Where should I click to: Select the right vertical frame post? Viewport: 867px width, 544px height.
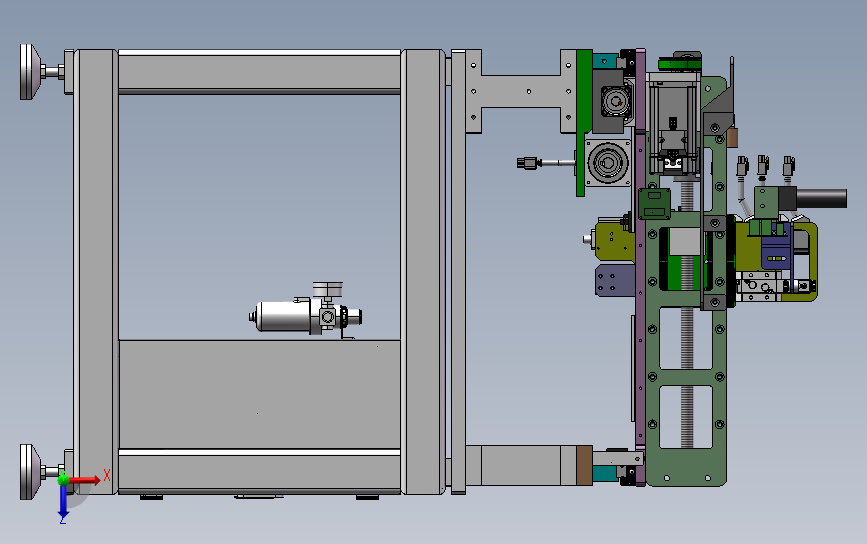point(423,271)
